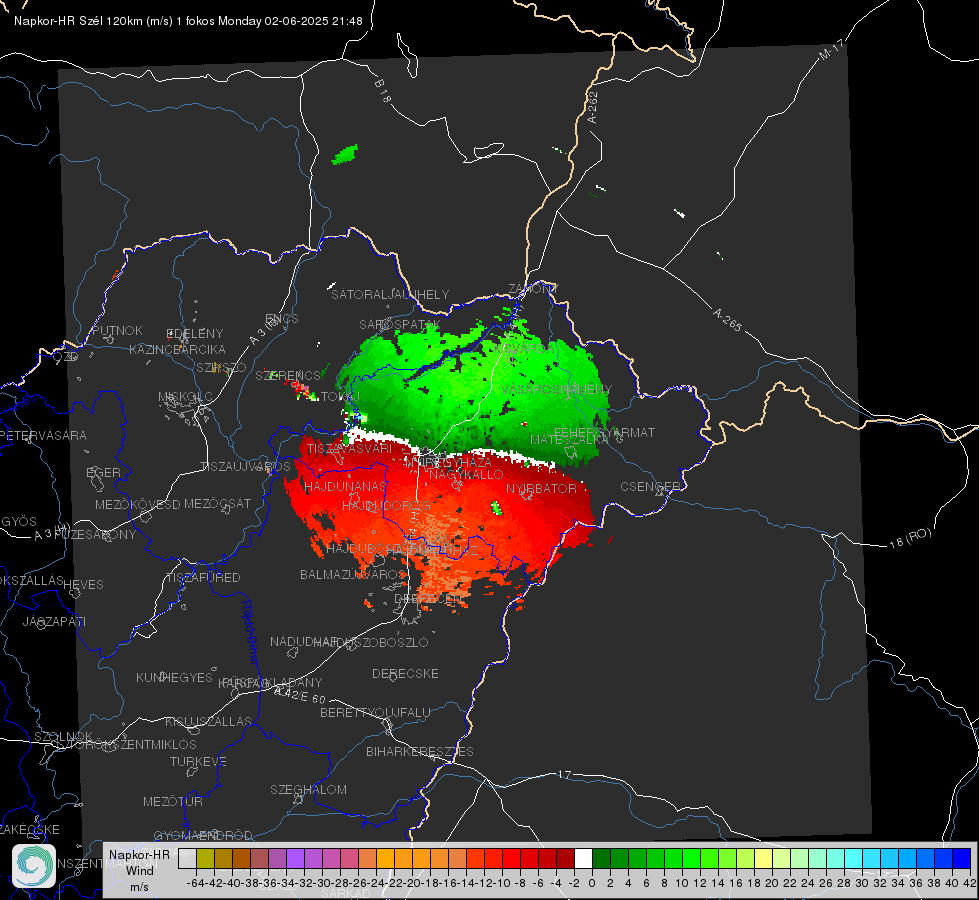
Task: Click the light grey first legend swatch
Action: 187,858
